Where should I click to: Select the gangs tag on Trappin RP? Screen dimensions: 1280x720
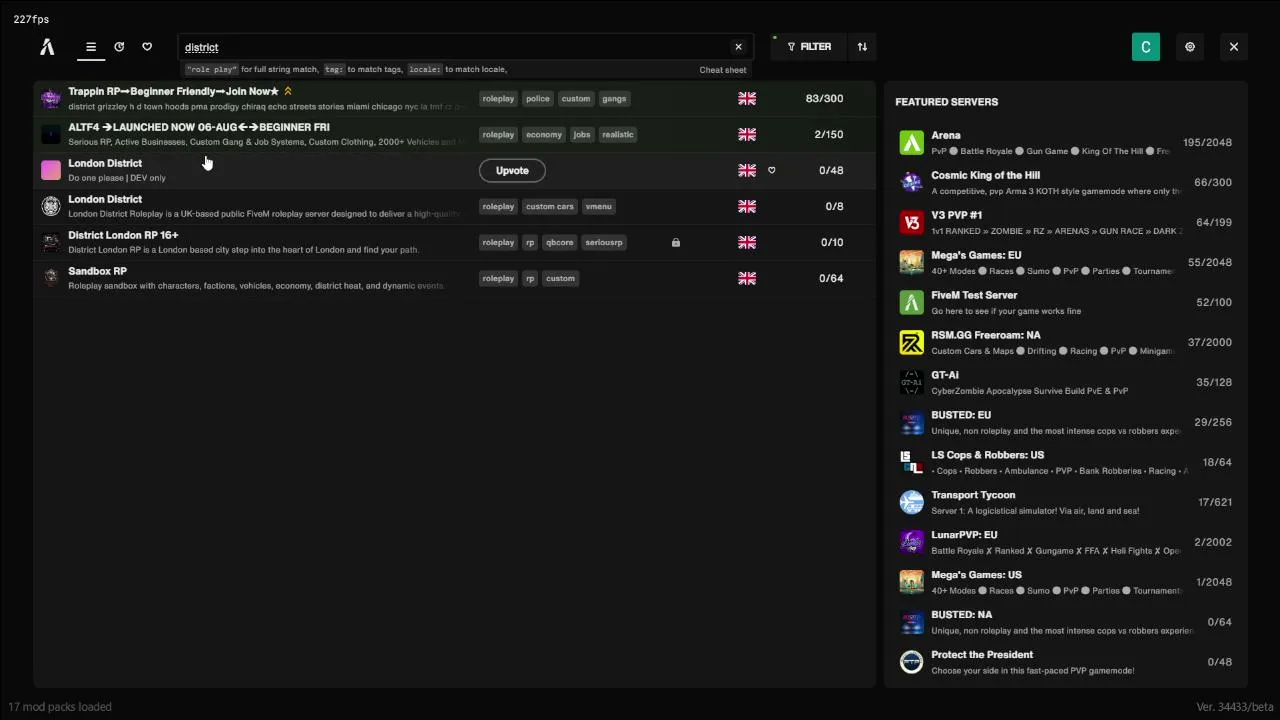[x=614, y=98]
